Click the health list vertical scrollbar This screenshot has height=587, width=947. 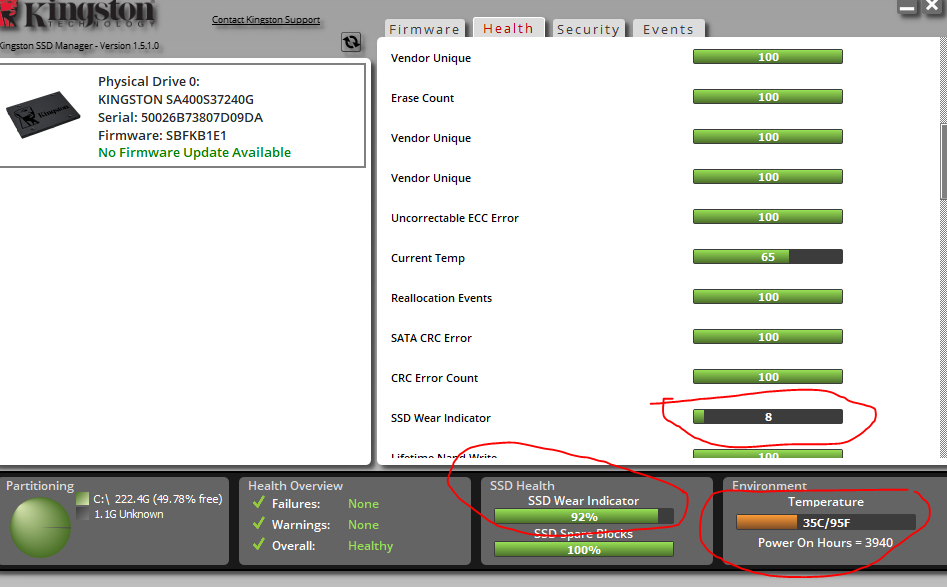943,161
